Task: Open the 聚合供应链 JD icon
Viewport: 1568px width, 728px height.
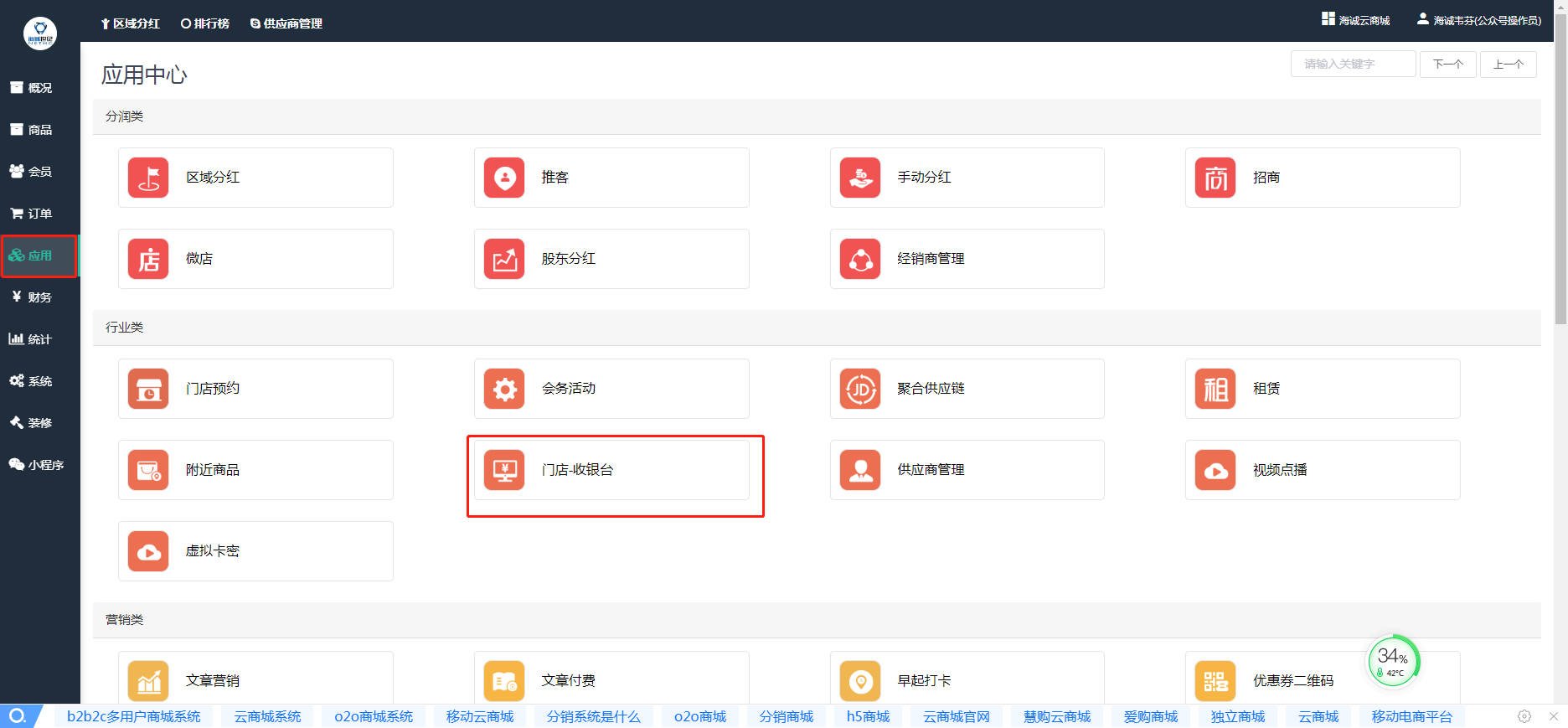Action: [x=860, y=389]
